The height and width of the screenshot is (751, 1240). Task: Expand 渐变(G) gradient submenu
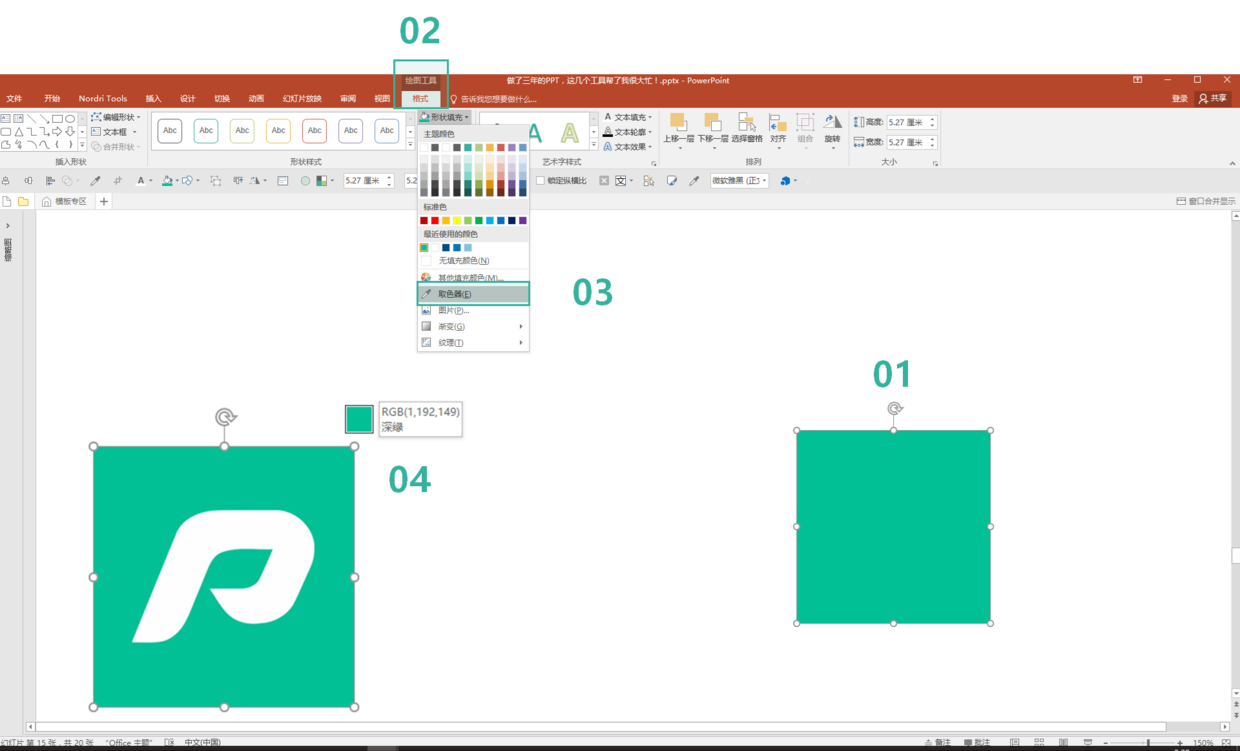[x=473, y=326]
